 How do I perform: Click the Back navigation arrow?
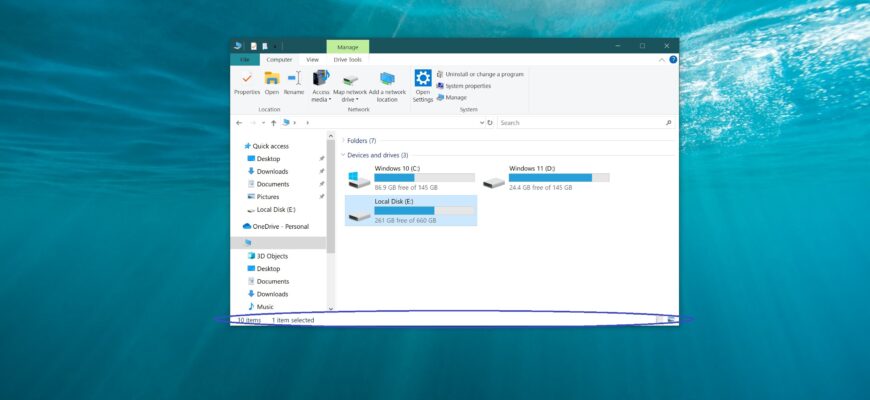pyautogui.click(x=239, y=123)
